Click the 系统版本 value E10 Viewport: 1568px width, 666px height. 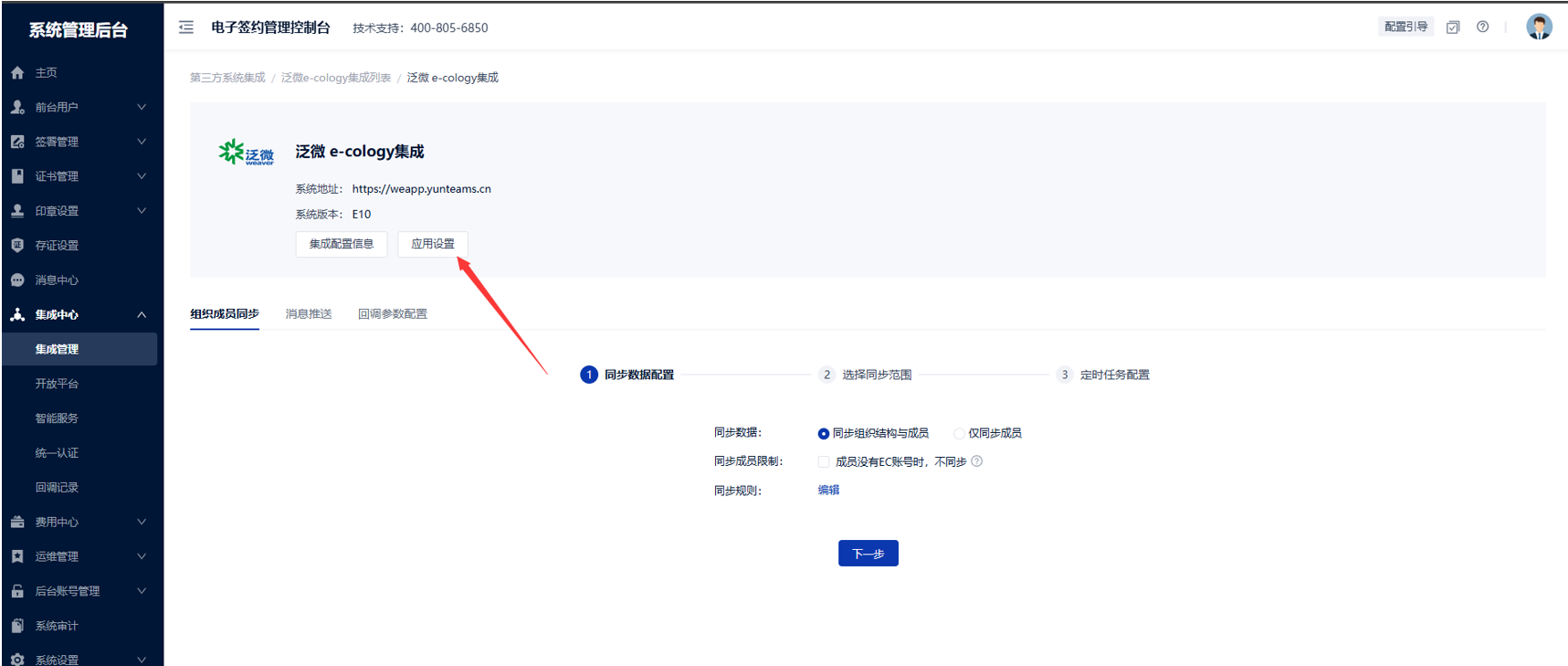pyautogui.click(x=362, y=215)
